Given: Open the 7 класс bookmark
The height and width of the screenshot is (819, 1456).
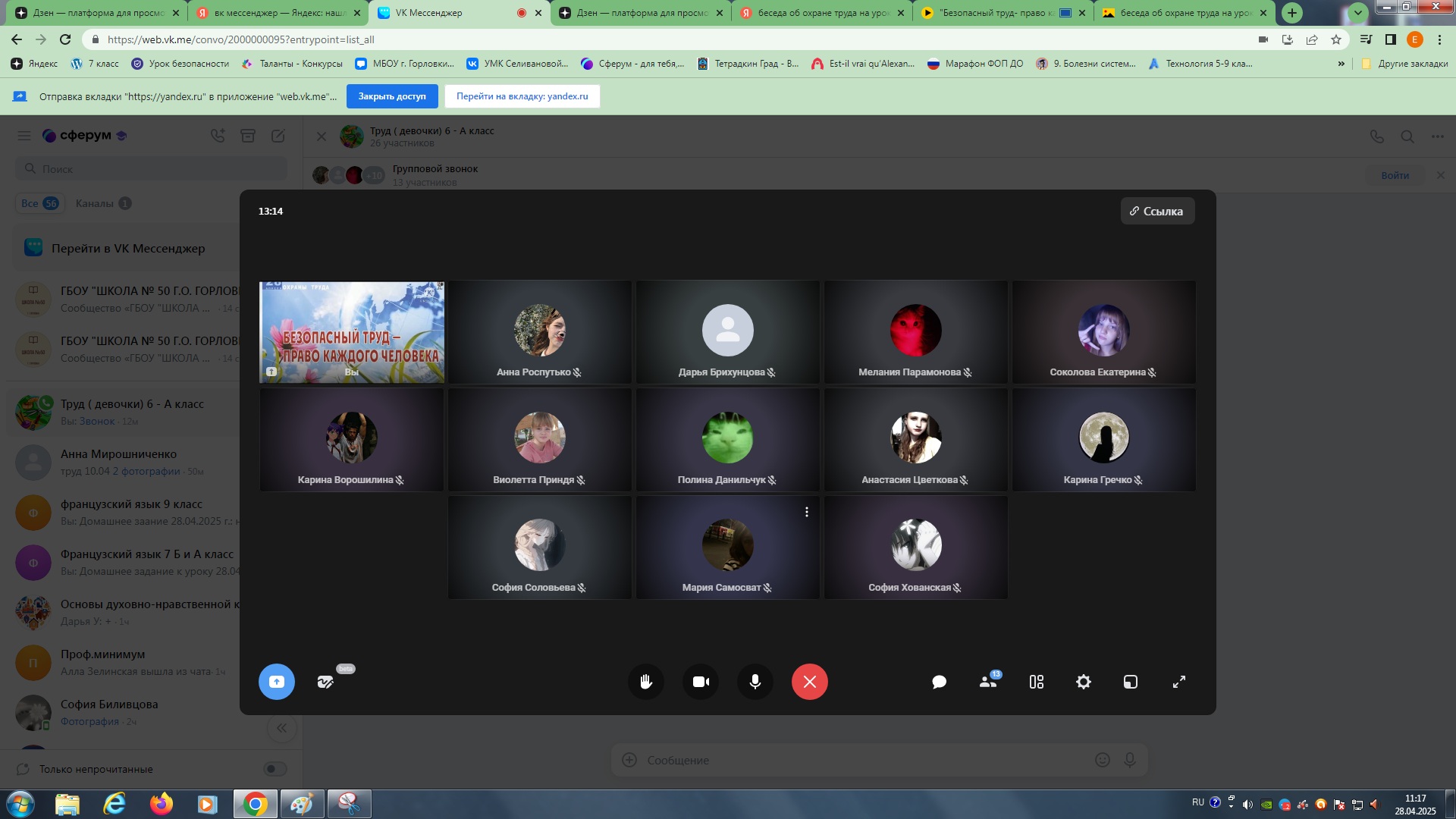Looking at the screenshot, I should pos(95,64).
